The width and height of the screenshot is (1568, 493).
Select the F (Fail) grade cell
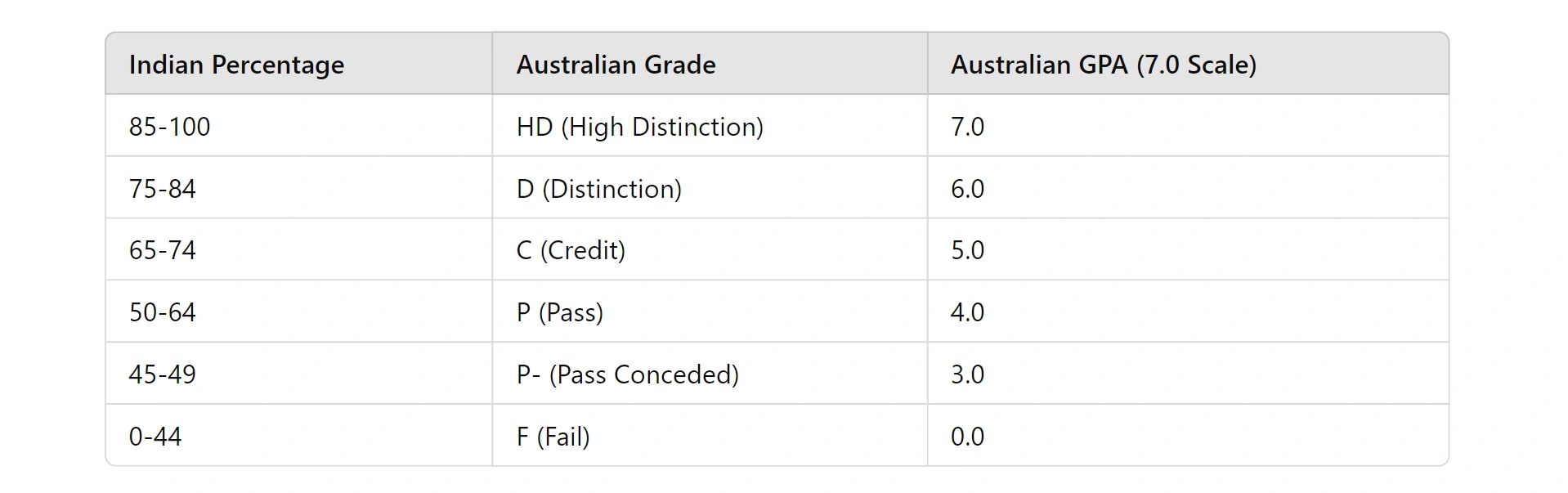click(553, 437)
